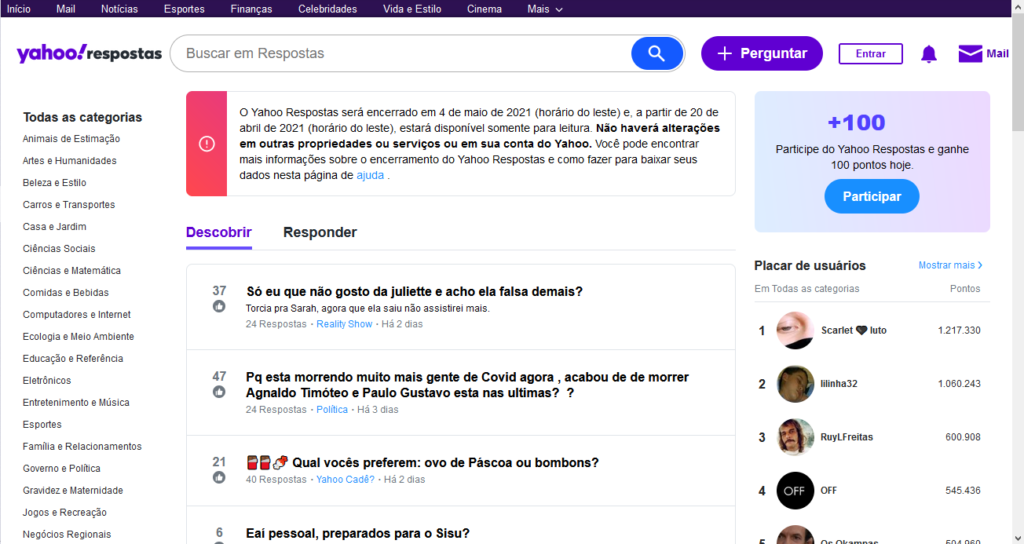Click Mostrar mais in user leaderboard
Image resolution: width=1024 pixels, height=544 pixels.
pyautogui.click(x=950, y=265)
